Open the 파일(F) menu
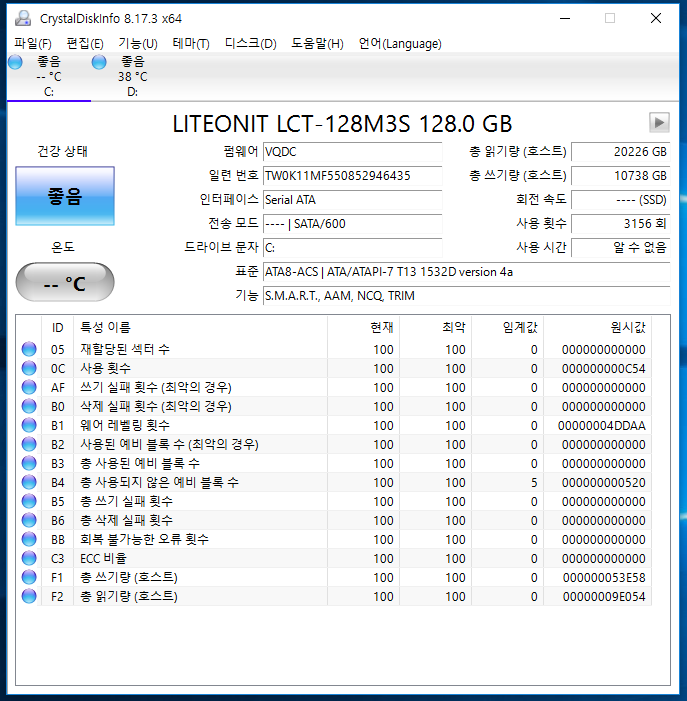The width and height of the screenshot is (687, 701). tap(33, 43)
